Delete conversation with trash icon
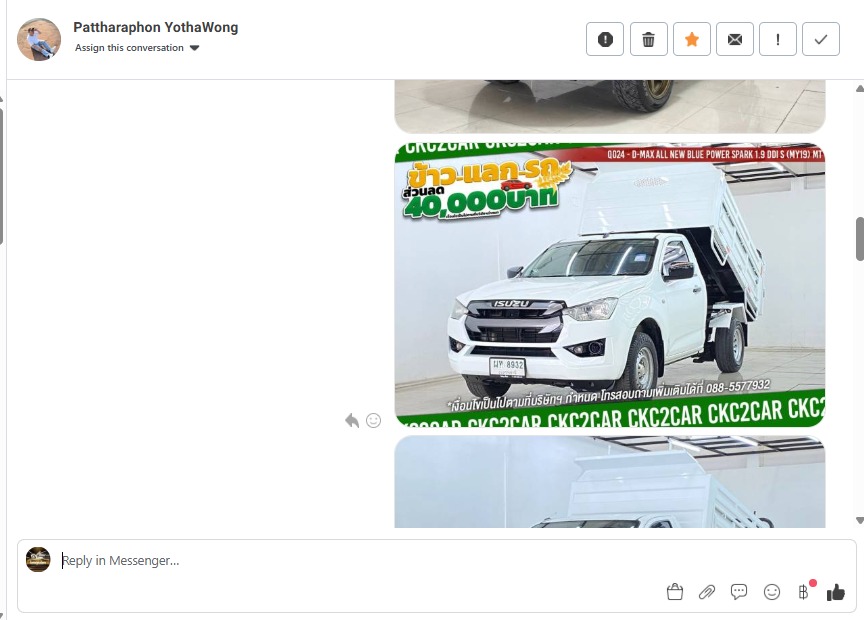 [649, 39]
